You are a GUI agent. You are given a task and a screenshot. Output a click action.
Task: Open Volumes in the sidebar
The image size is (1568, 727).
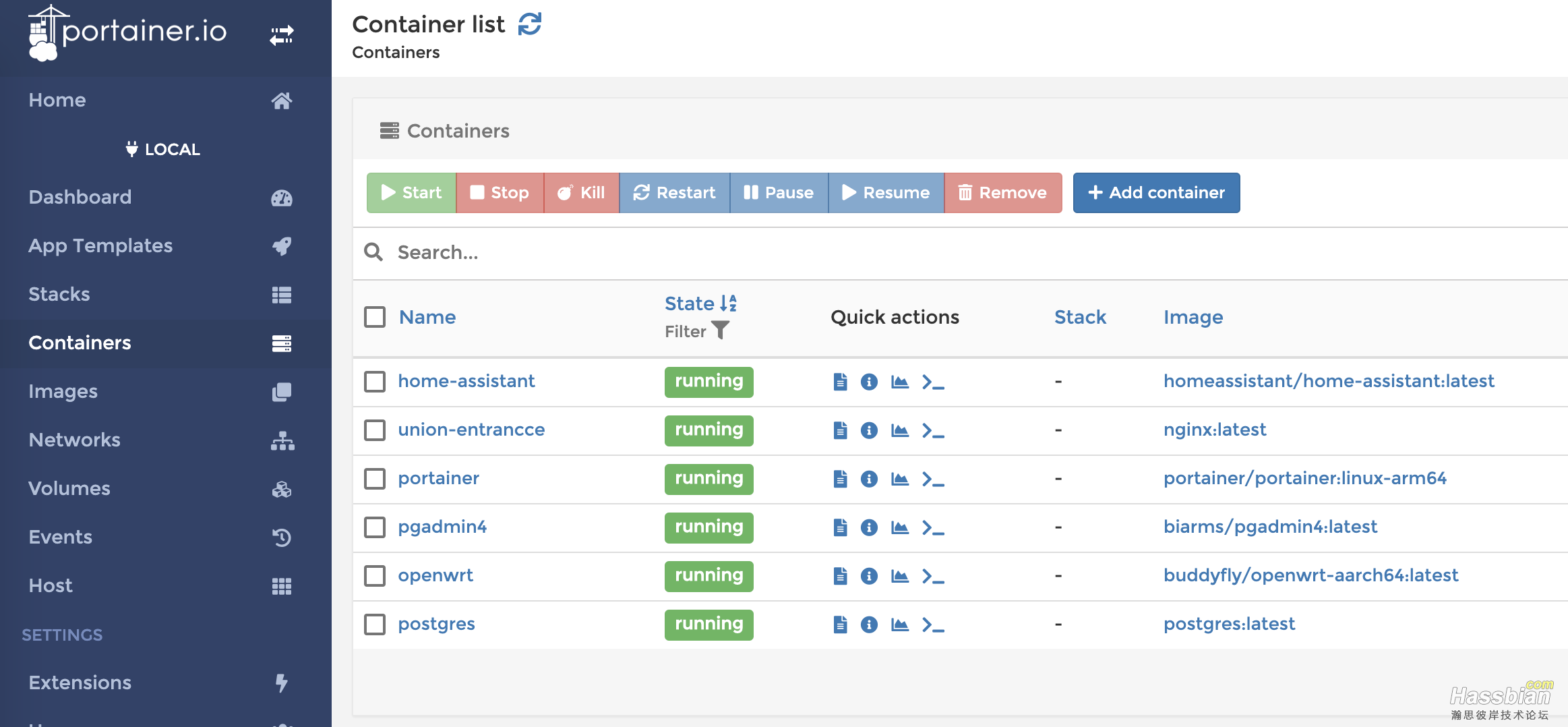click(165, 488)
